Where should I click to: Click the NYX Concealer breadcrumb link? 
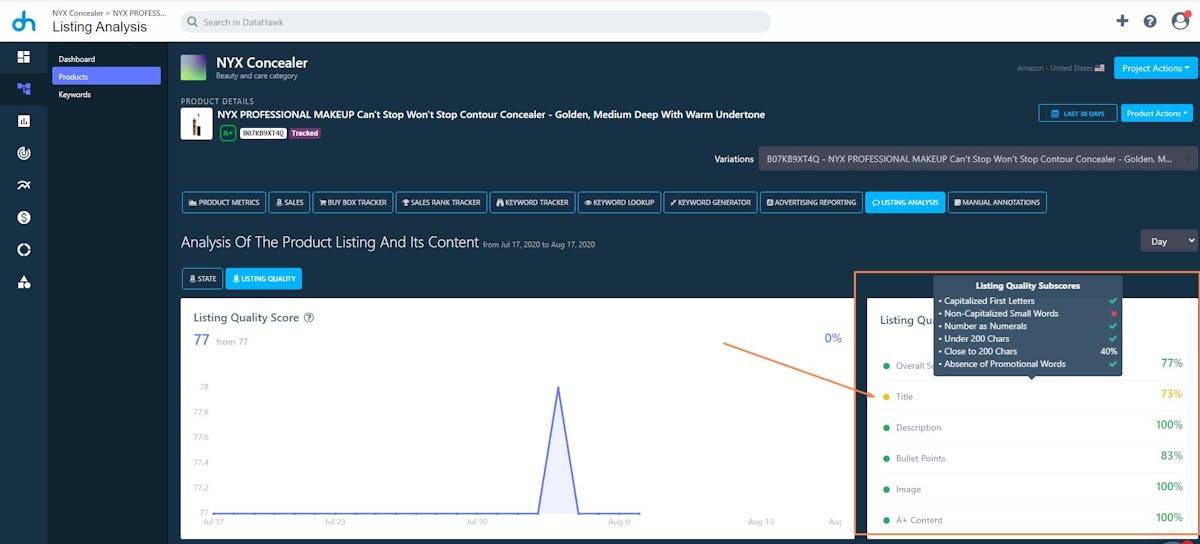coord(77,13)
